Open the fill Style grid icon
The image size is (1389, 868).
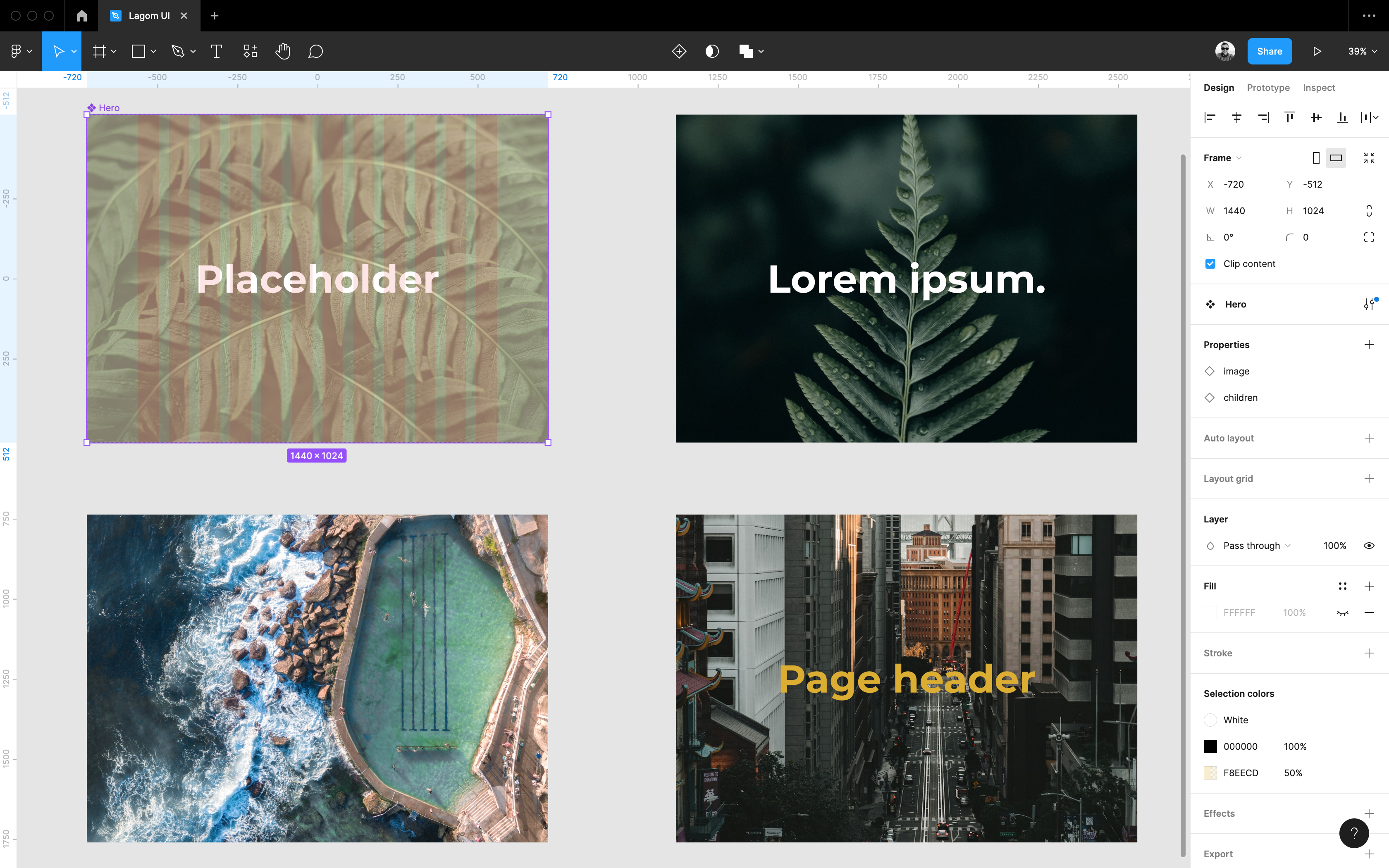tap(1343, 586)
